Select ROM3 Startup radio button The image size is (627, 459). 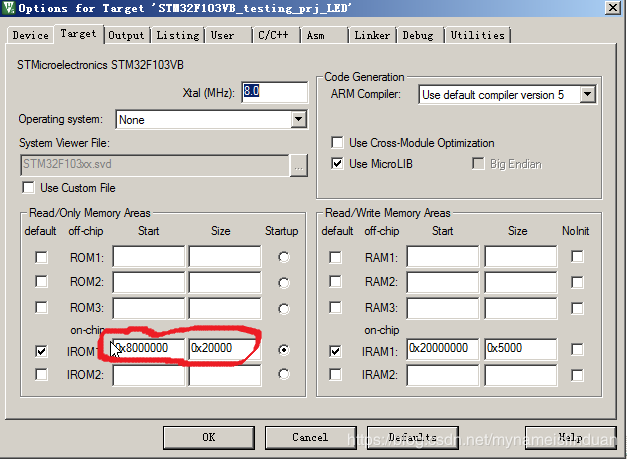pyautogui.click(x=284, y=308)
